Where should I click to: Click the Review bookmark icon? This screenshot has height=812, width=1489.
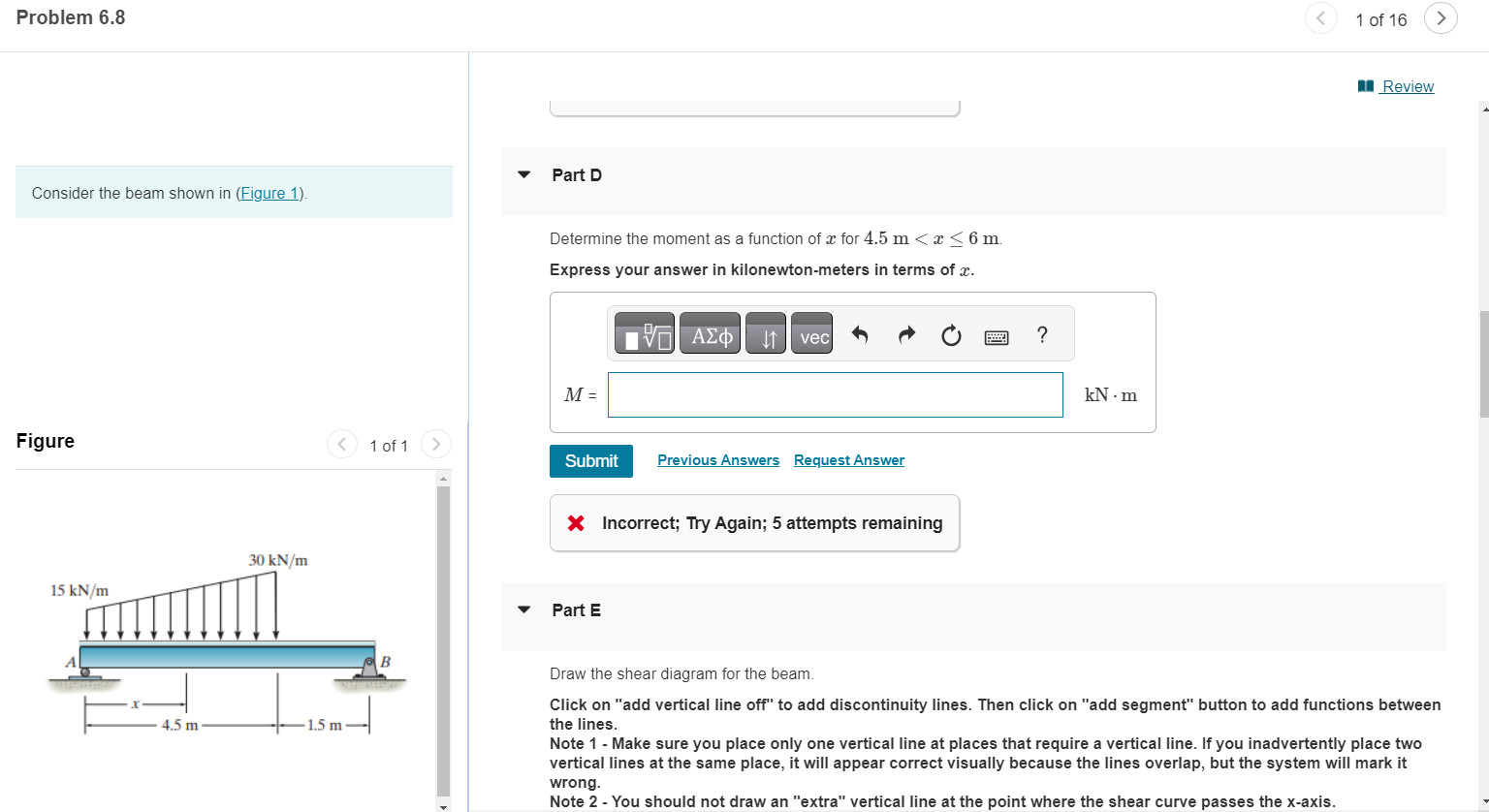click(x=1366, y=86)
